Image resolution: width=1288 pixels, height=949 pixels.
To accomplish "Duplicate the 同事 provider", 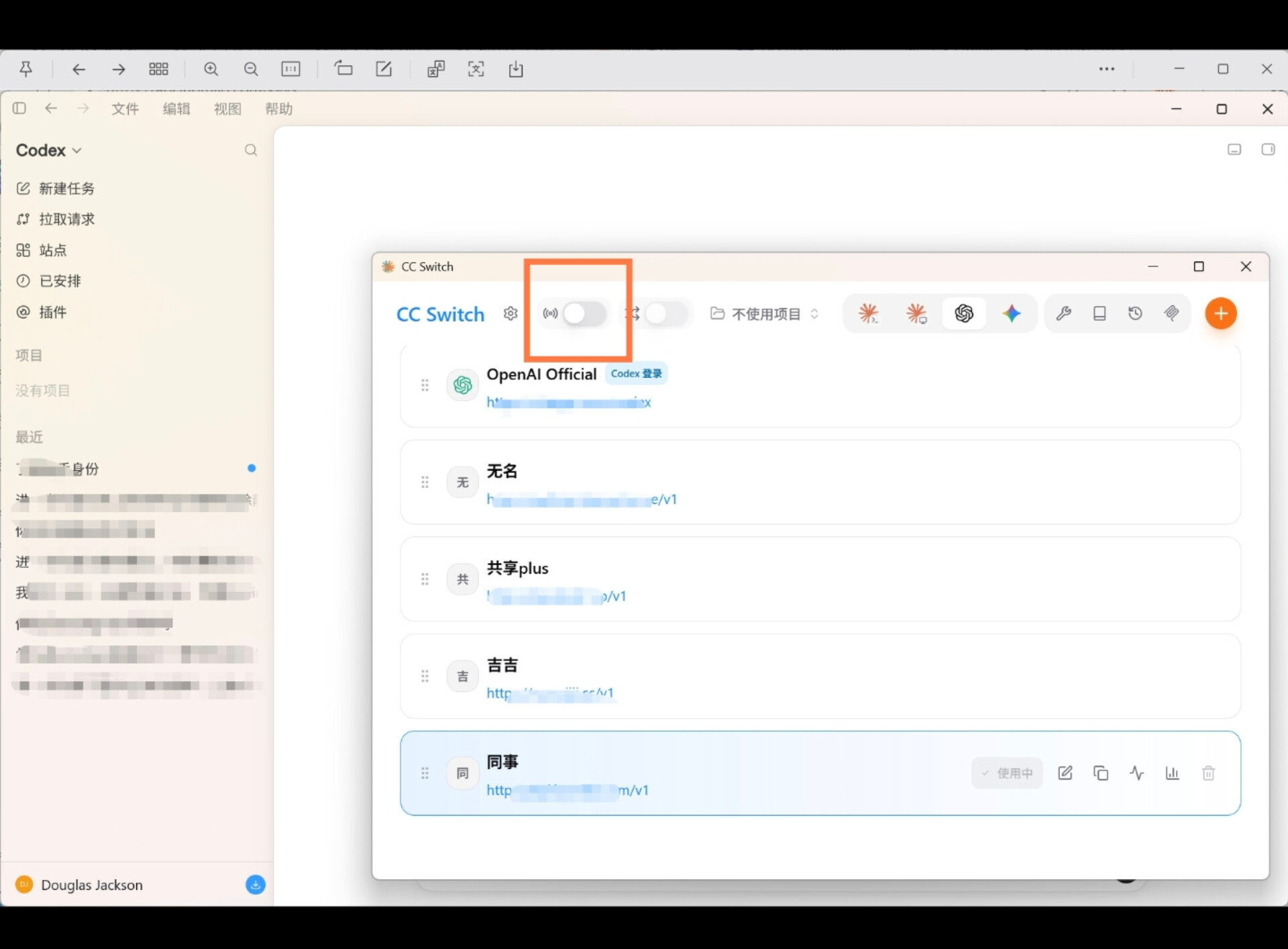I will click(1101, 773).
